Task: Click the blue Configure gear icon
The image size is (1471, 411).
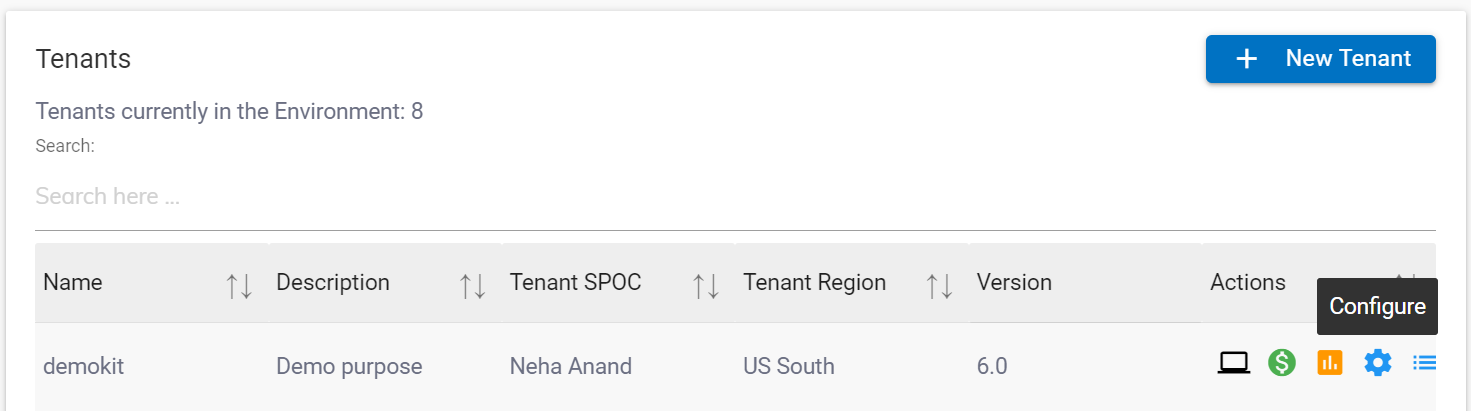Action: [x=1377, y=363]
